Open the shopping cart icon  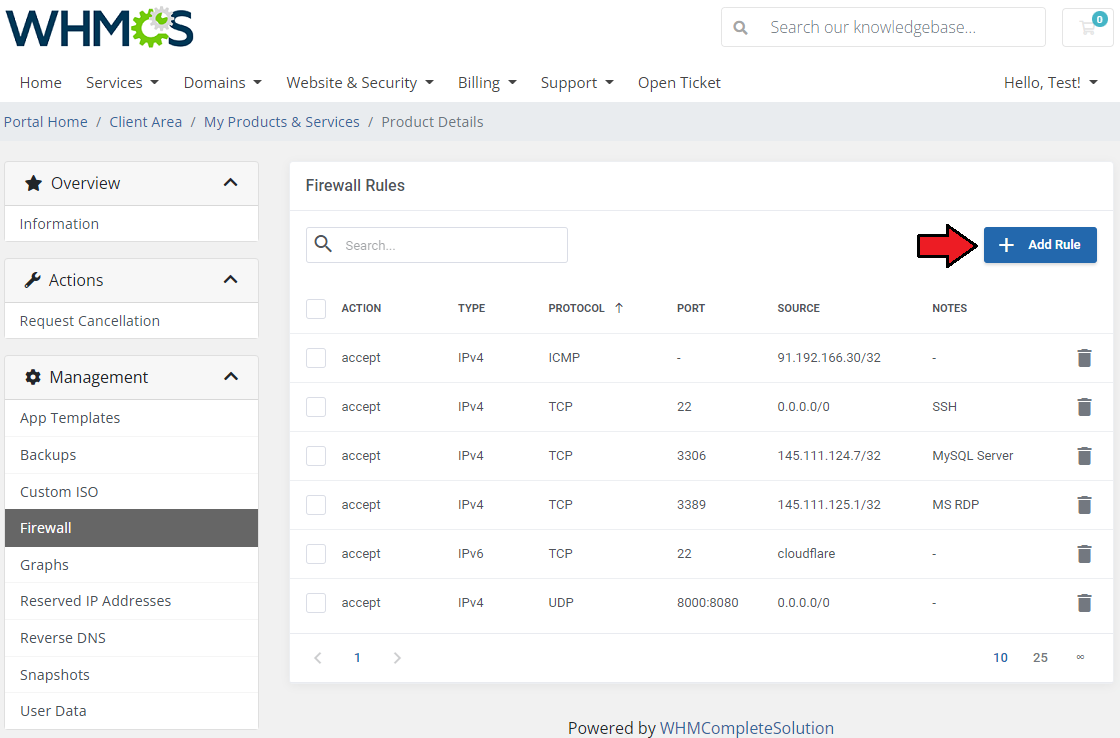click(1087, 27)
